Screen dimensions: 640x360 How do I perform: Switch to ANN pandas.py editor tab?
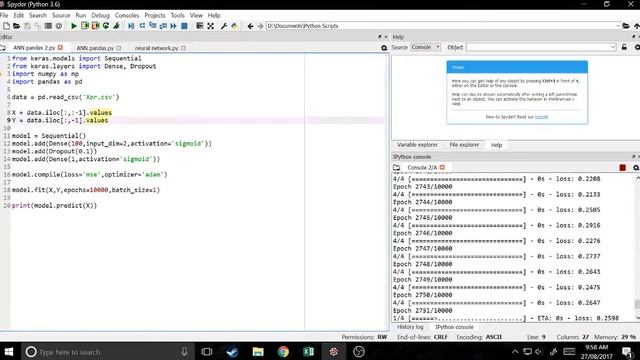coord(95,48)
